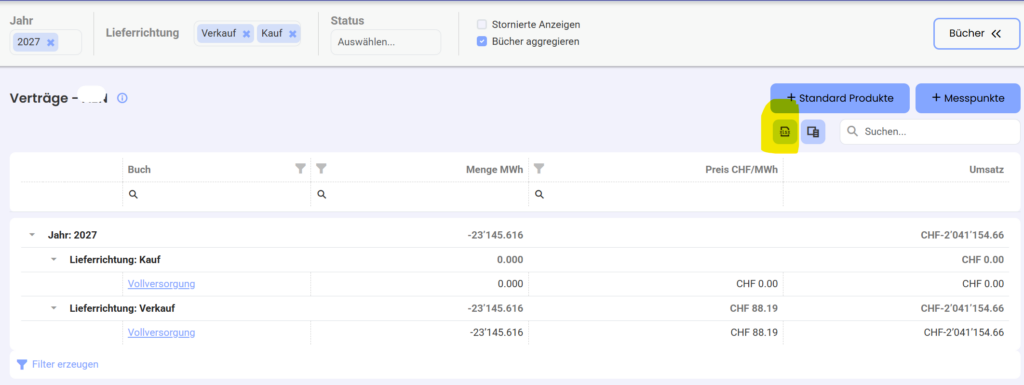Remove the Kauf filter tag

[x=293, y=34]
